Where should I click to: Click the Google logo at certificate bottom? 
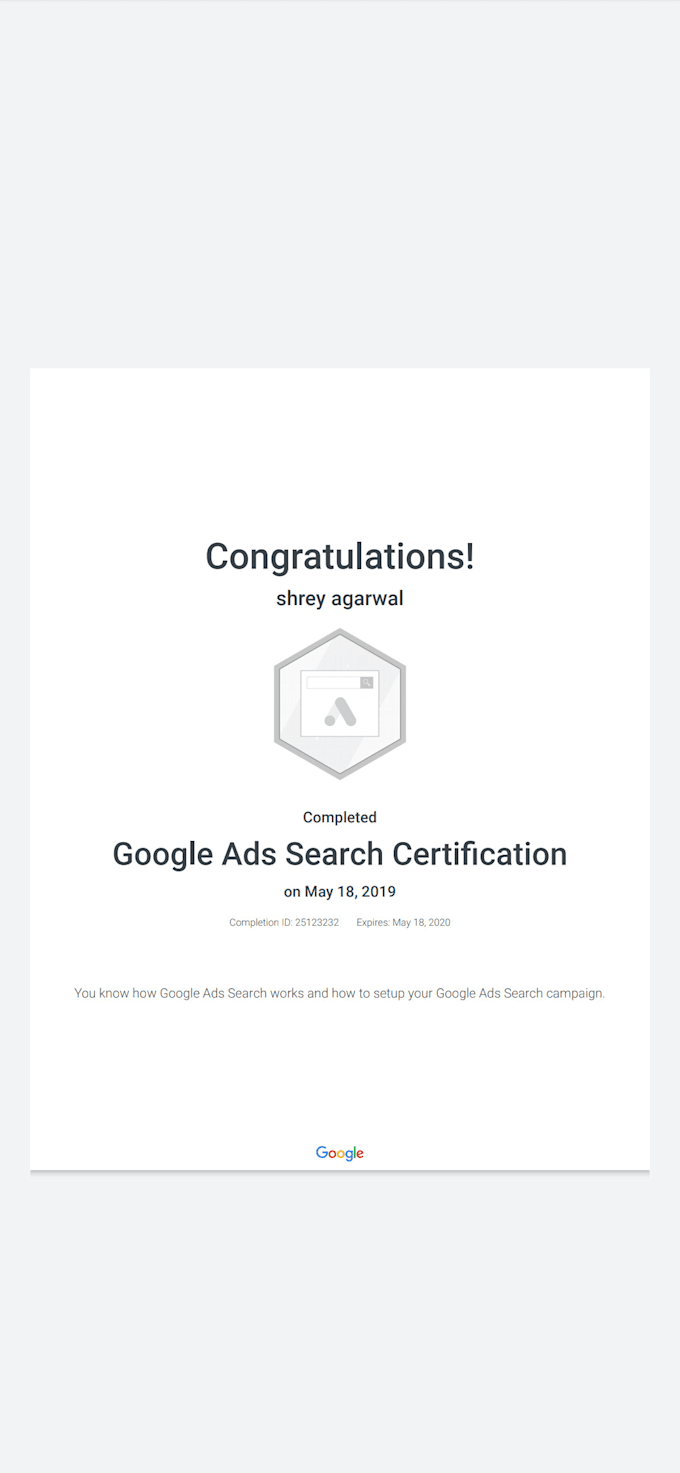tap(340, 1153)
